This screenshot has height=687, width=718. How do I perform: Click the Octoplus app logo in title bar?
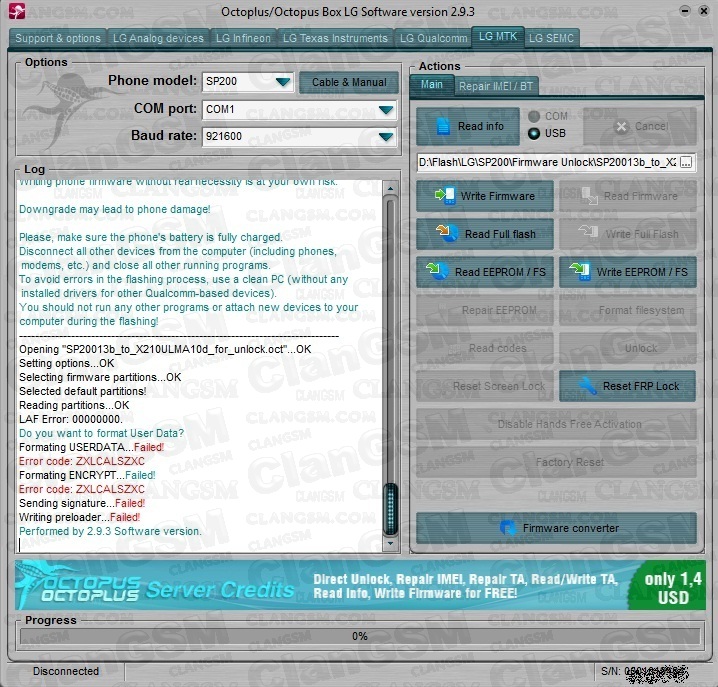click(x=17, y=11)
